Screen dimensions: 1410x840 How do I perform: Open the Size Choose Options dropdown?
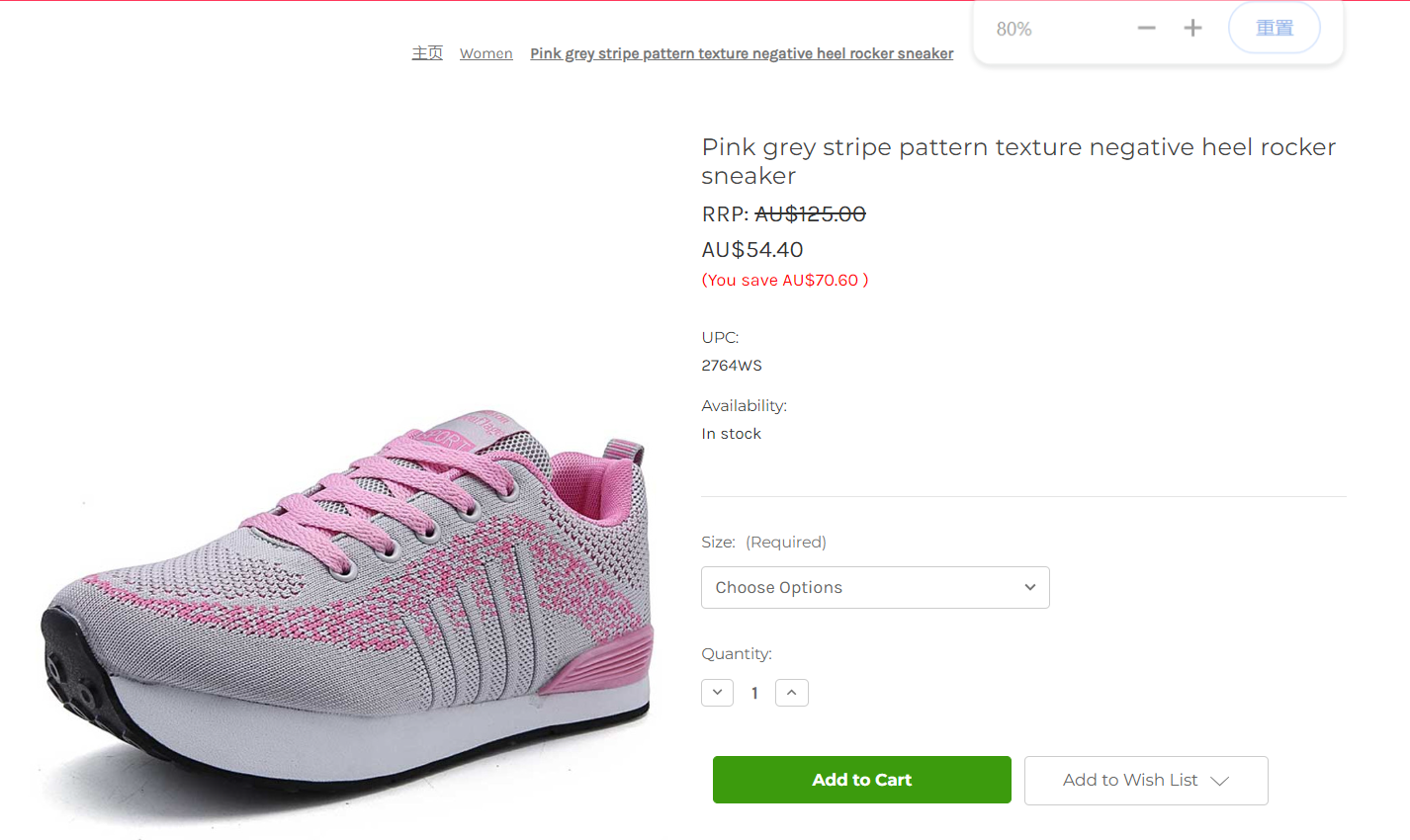point(875,587)
